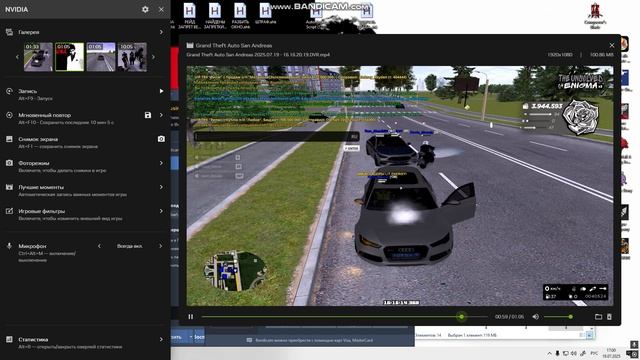Open the 01:33 car clip thumbnail
Image resolution: width=640 pixels, height=360 pixels.
pyautogui.click(x=38, y=57)
